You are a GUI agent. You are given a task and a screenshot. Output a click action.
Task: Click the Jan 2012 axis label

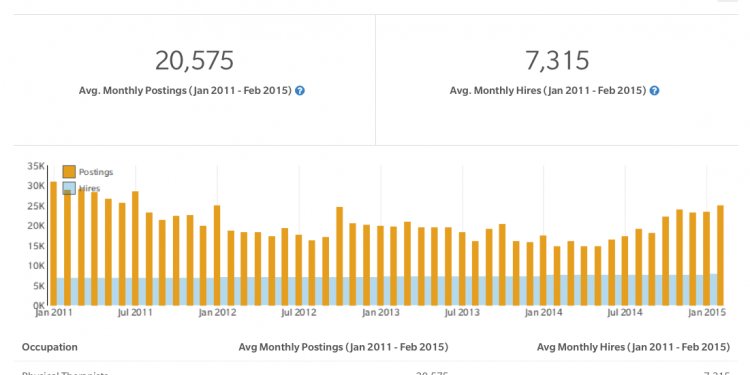217,312
